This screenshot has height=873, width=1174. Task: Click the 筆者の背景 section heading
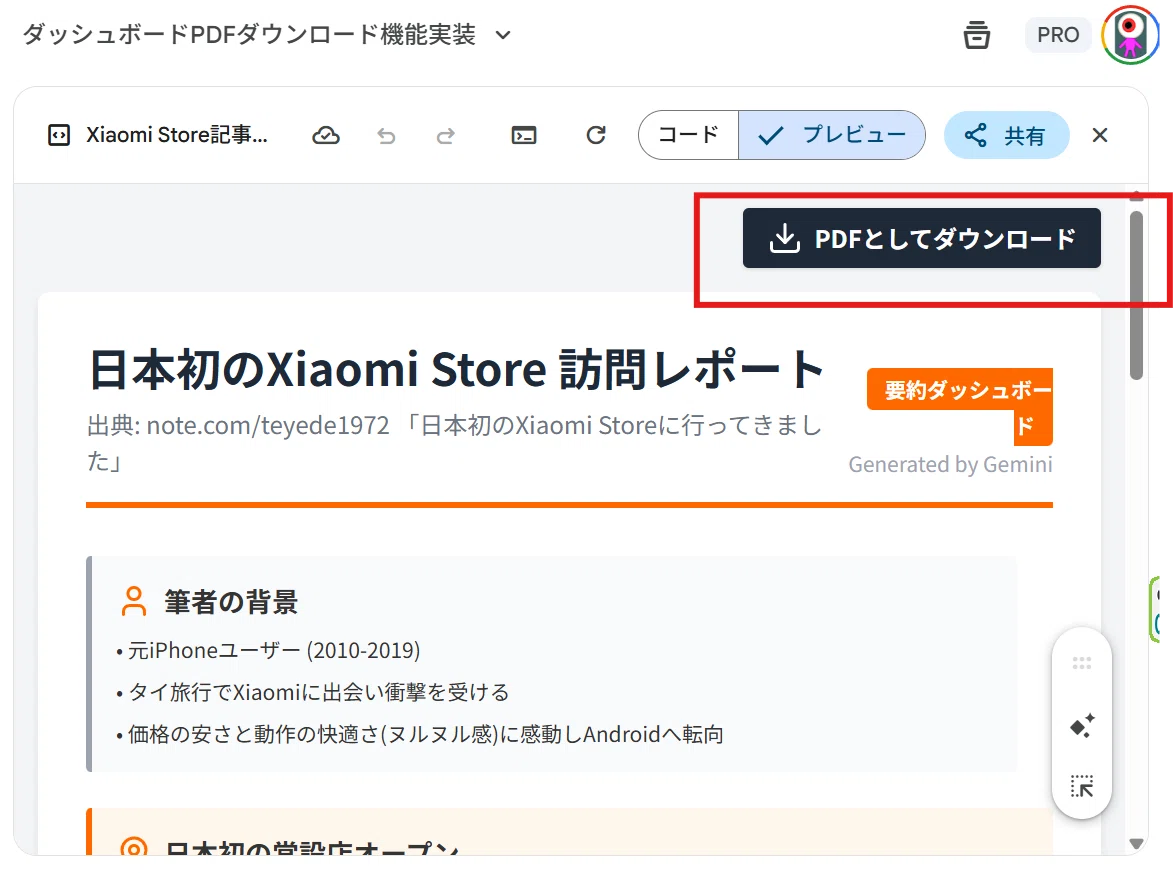[x=231, y=602]
